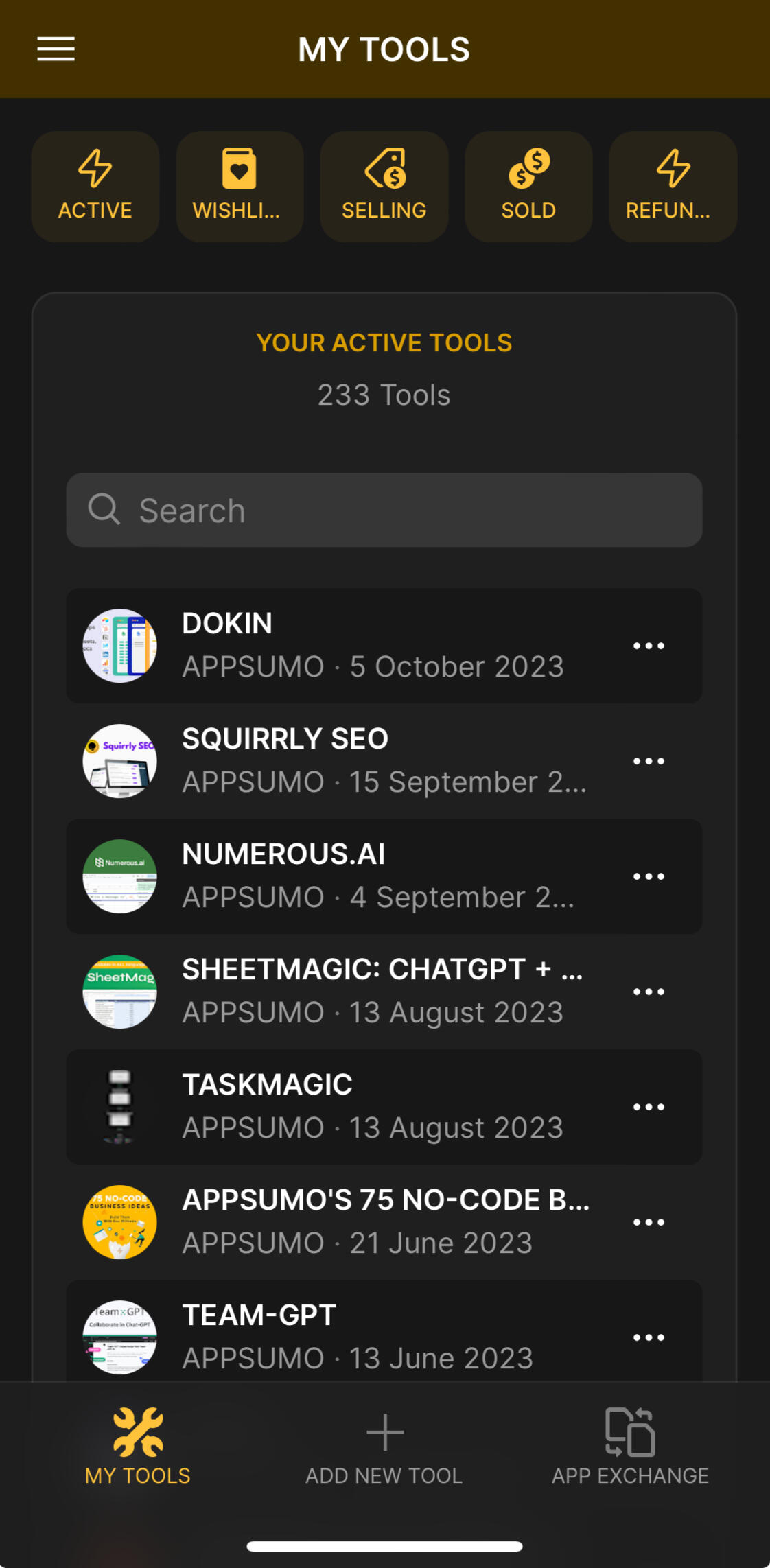Show three-dot menu for TaskMagic
This screenshot has width=770, height=1568.
click(649, 1107)
